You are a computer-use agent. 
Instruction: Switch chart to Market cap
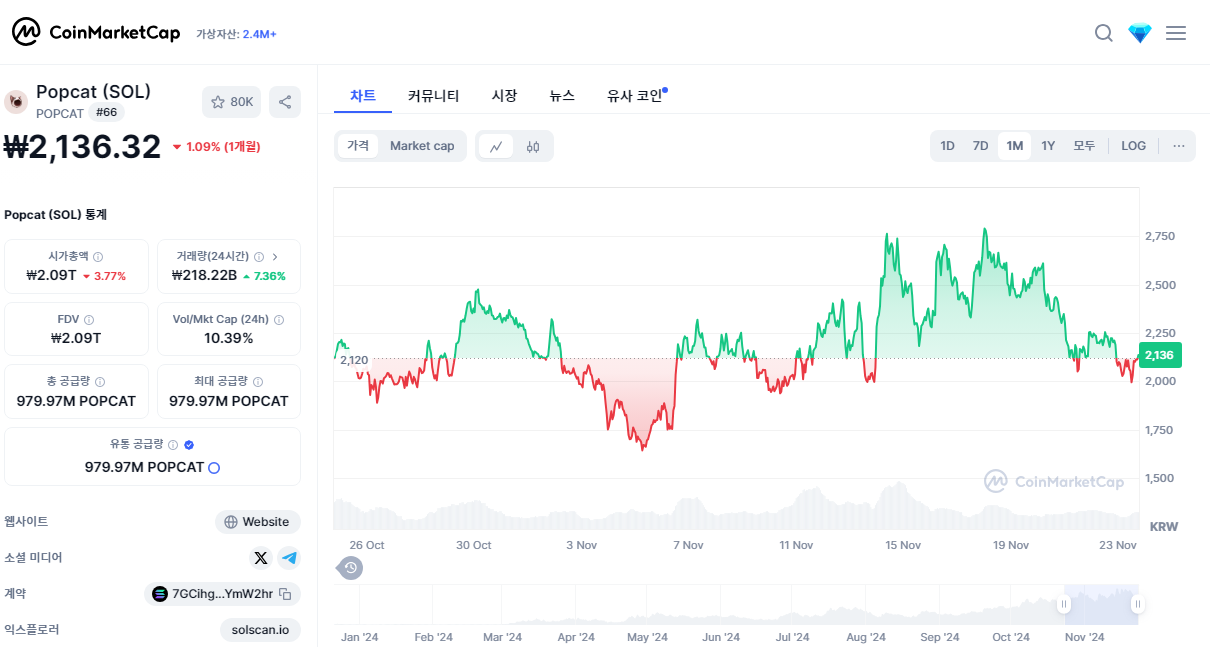coord(422,146)
